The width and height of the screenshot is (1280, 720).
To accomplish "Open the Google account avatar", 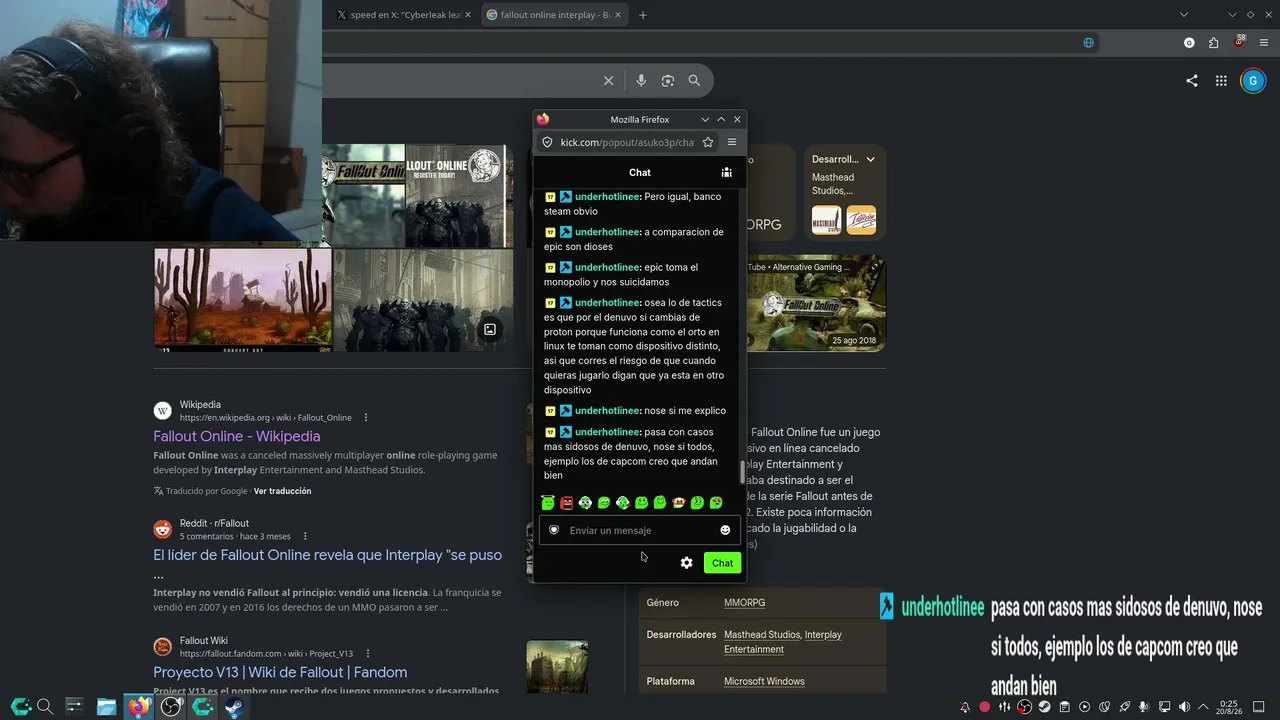I will (x=1253, y=81).
